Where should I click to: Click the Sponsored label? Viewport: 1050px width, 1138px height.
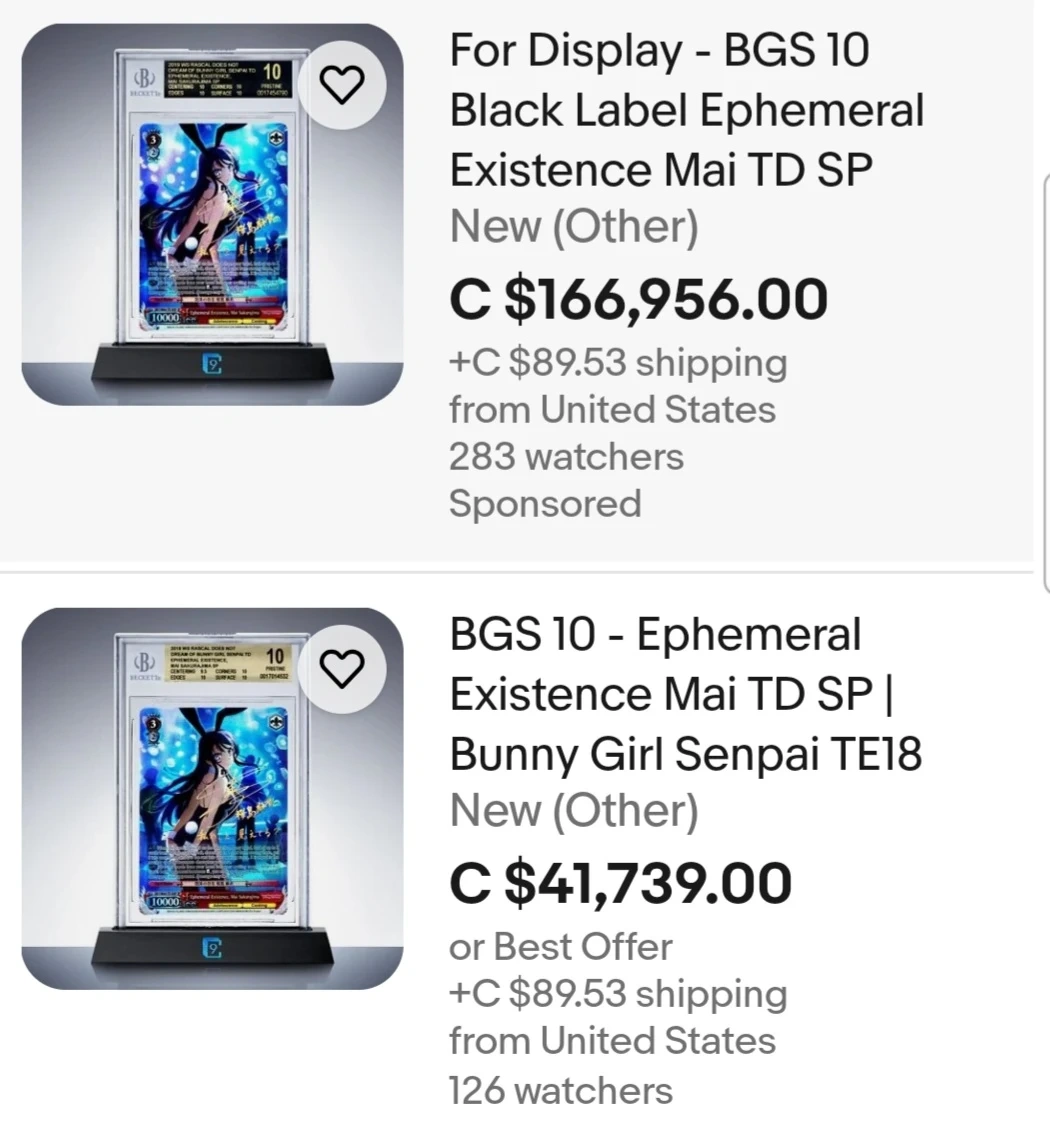544,503
